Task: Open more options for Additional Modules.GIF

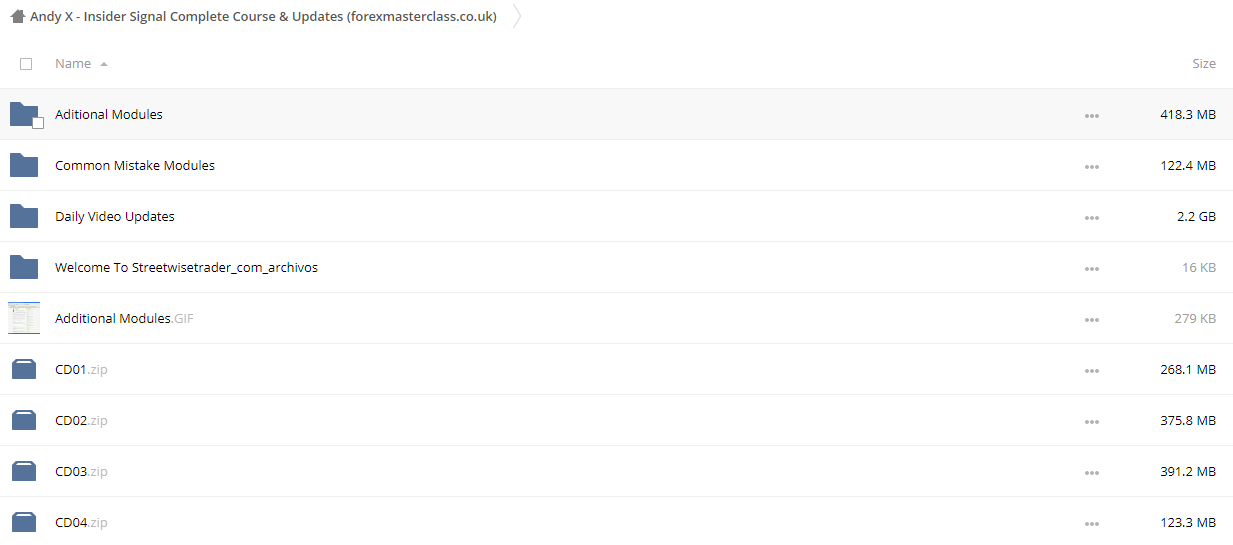Action: (x=1091, y=320)
